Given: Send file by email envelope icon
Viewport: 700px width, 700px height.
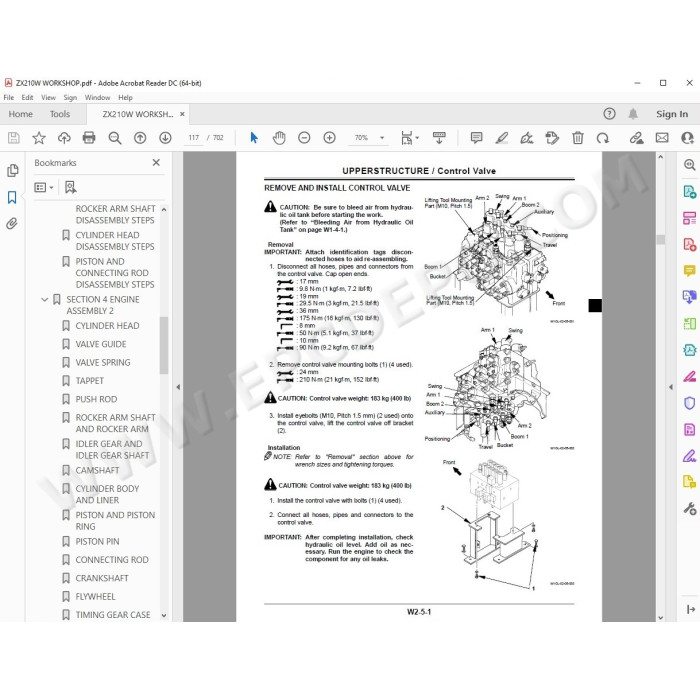Looking at the screenshot, I should (662, 138).
